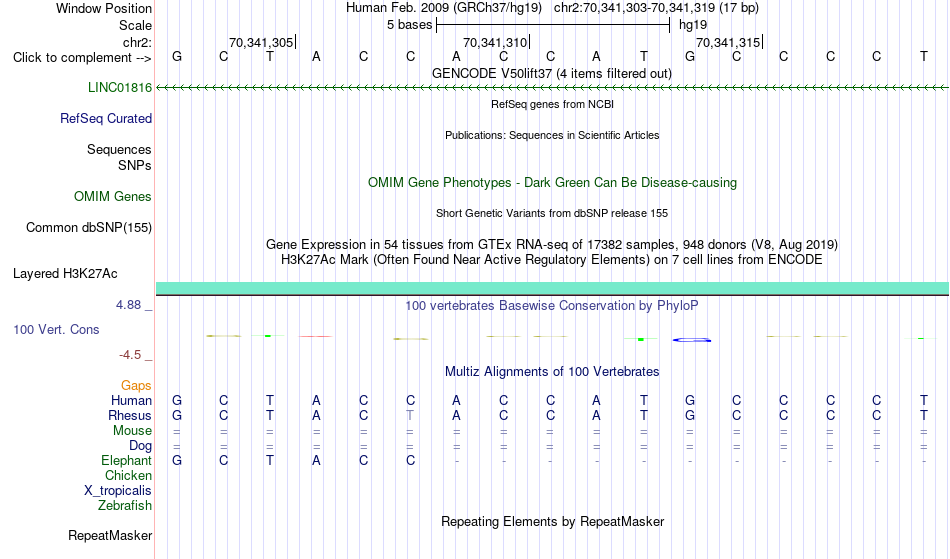Click the Scale label

coord(135,25)
